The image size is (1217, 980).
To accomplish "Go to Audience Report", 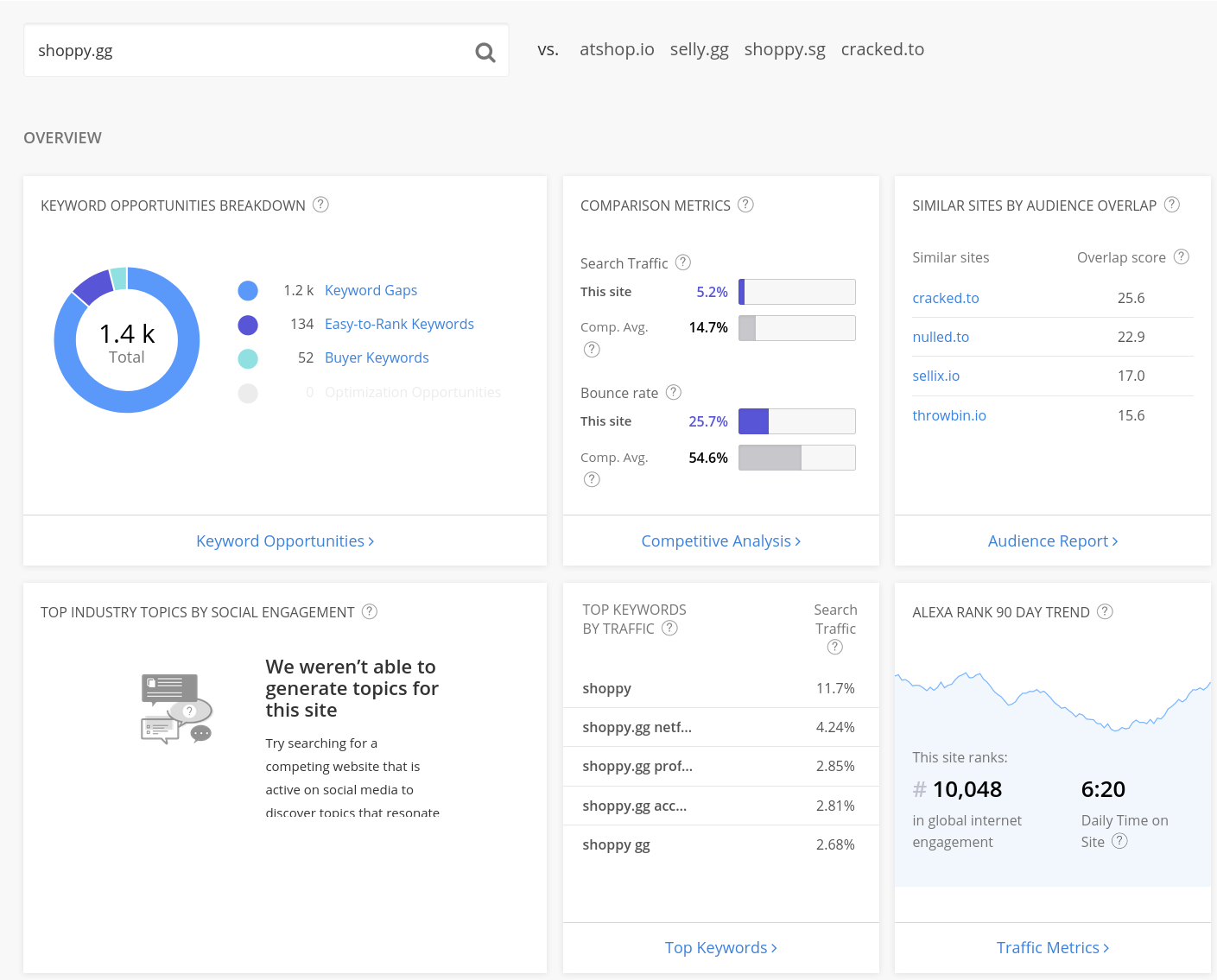I will click(1053, 541).
